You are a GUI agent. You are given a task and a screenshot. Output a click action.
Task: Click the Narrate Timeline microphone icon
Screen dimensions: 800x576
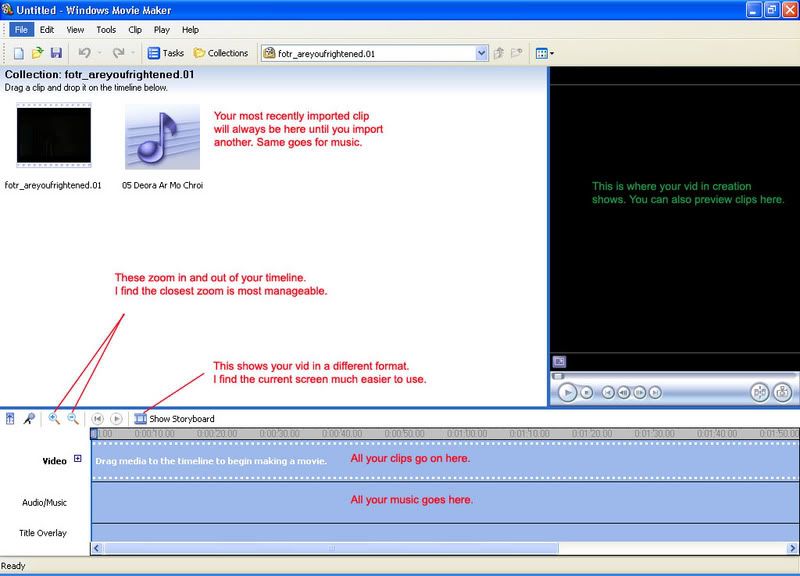coord(29,419)
